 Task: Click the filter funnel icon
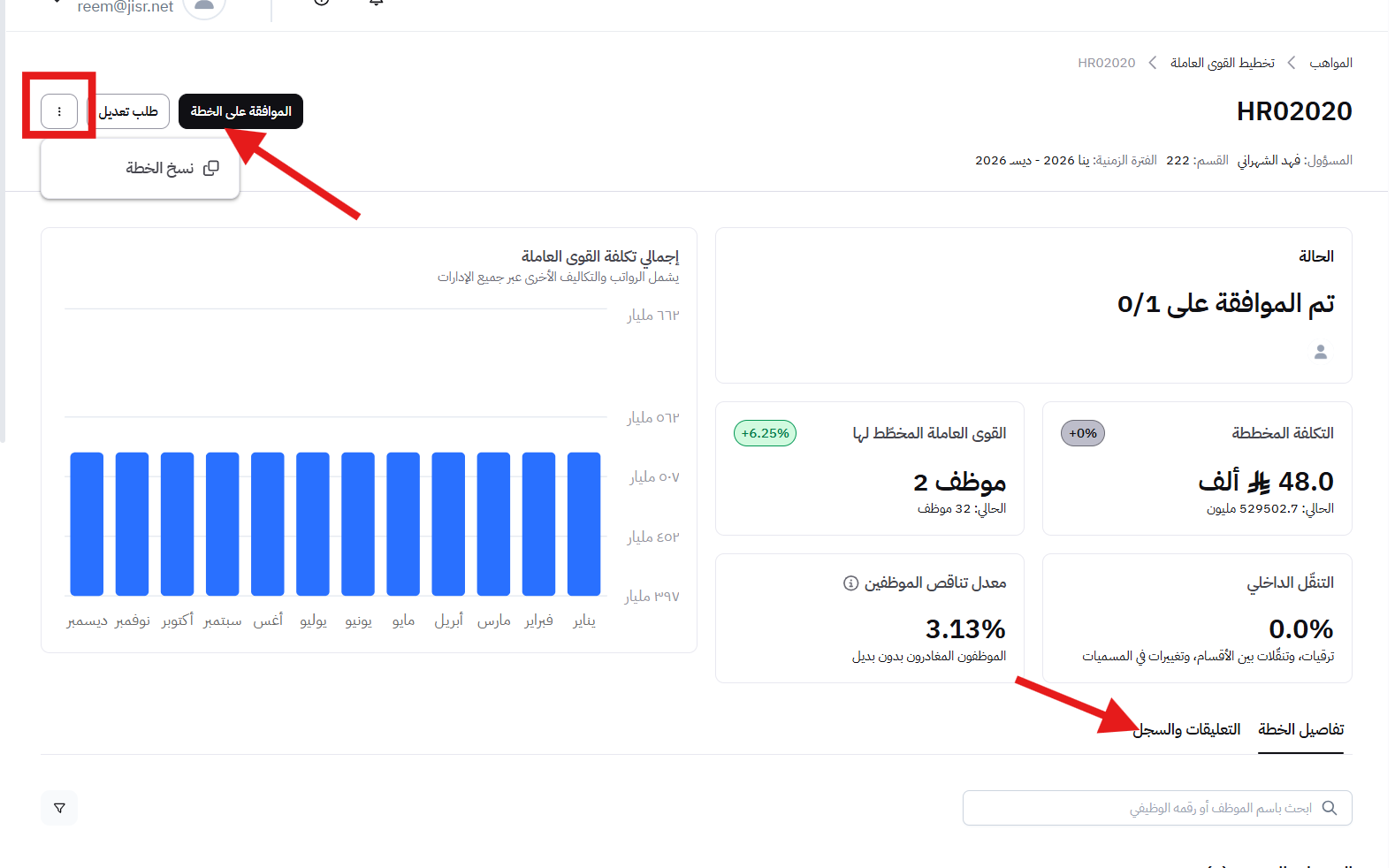click(x=59, y=808)
